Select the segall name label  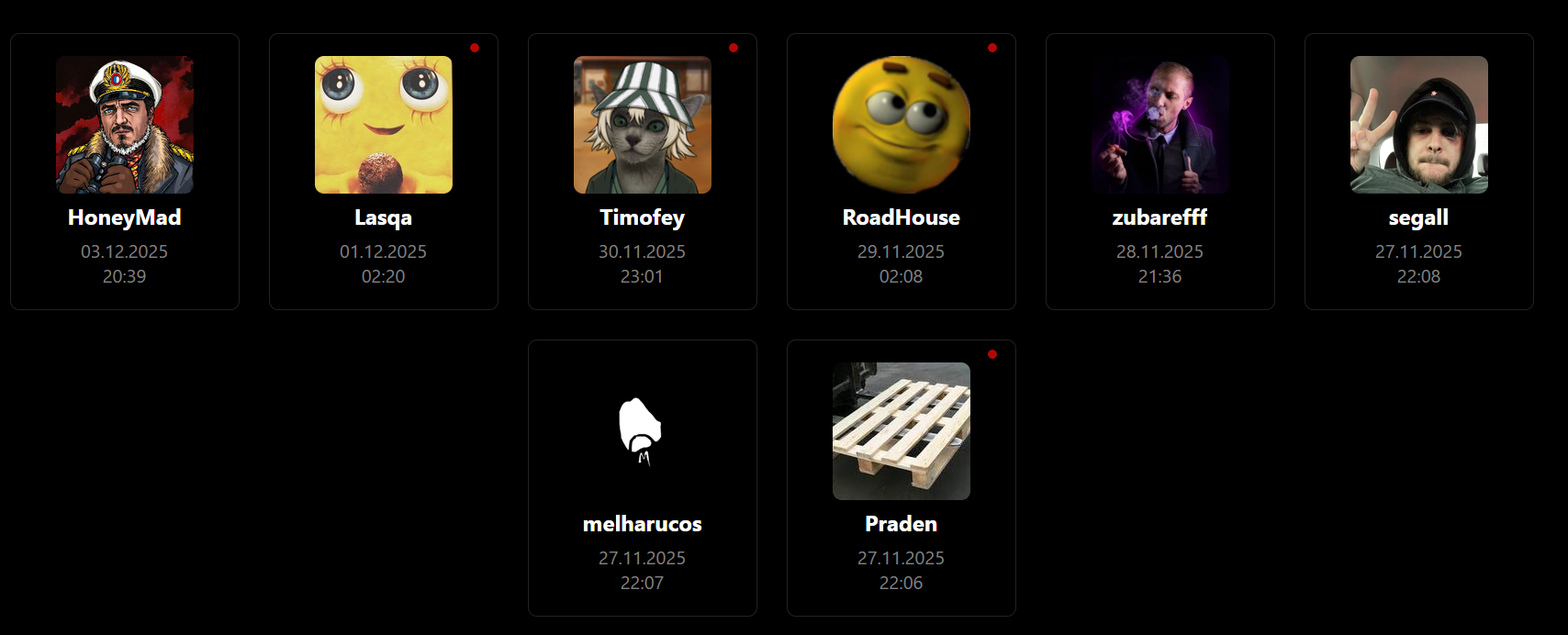(x=1419, y=218)
